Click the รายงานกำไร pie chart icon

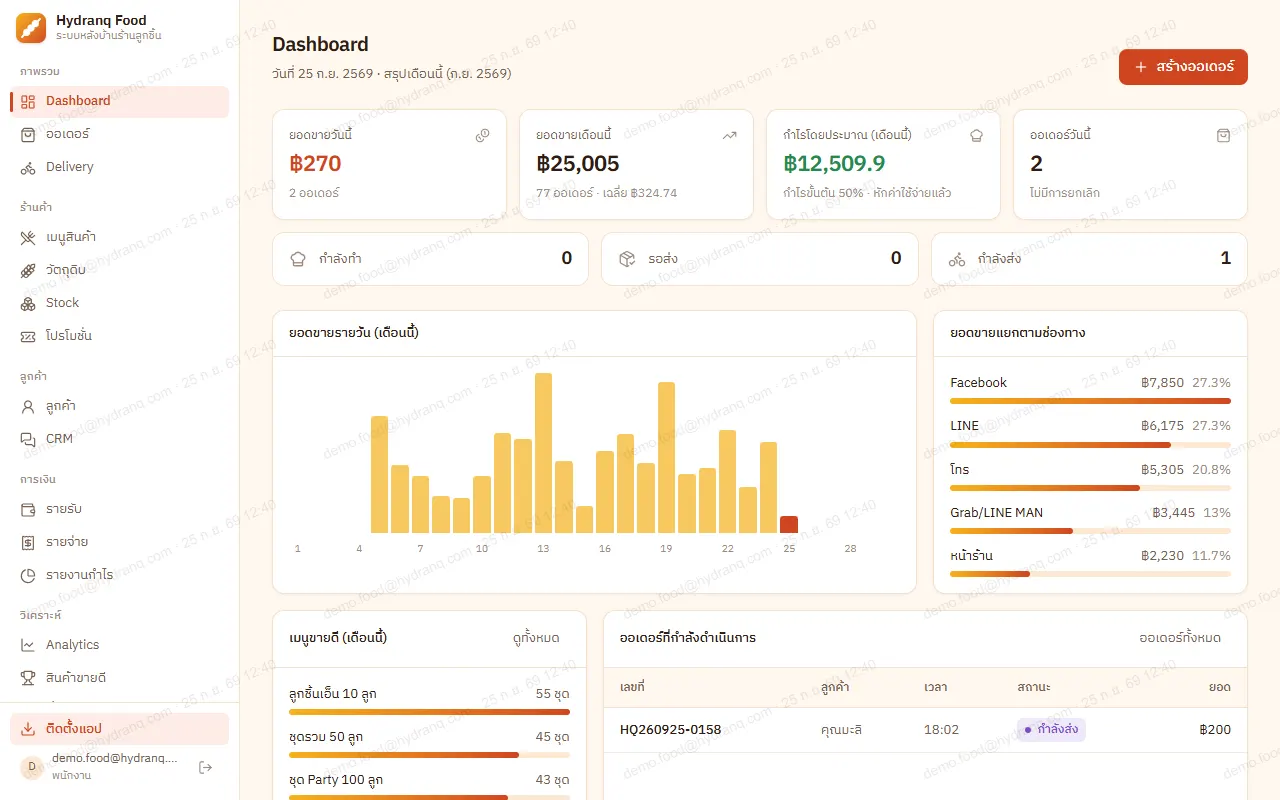(28, 575)
